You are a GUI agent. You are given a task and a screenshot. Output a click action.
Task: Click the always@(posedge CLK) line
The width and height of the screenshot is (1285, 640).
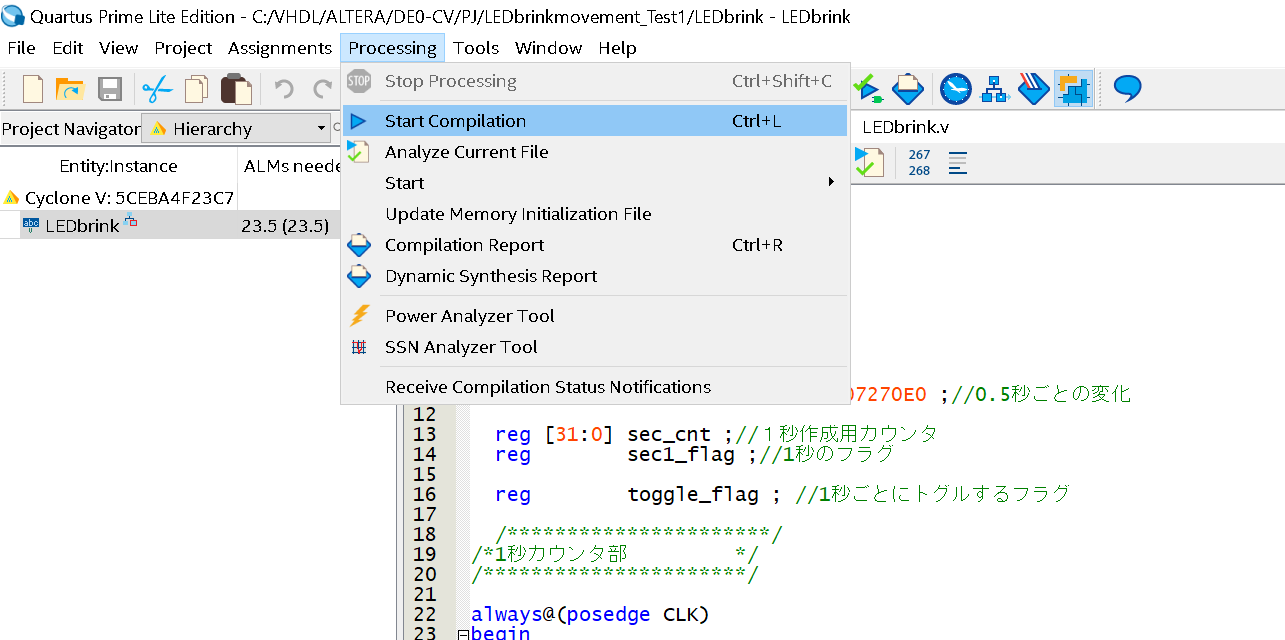tap(590, 614)
